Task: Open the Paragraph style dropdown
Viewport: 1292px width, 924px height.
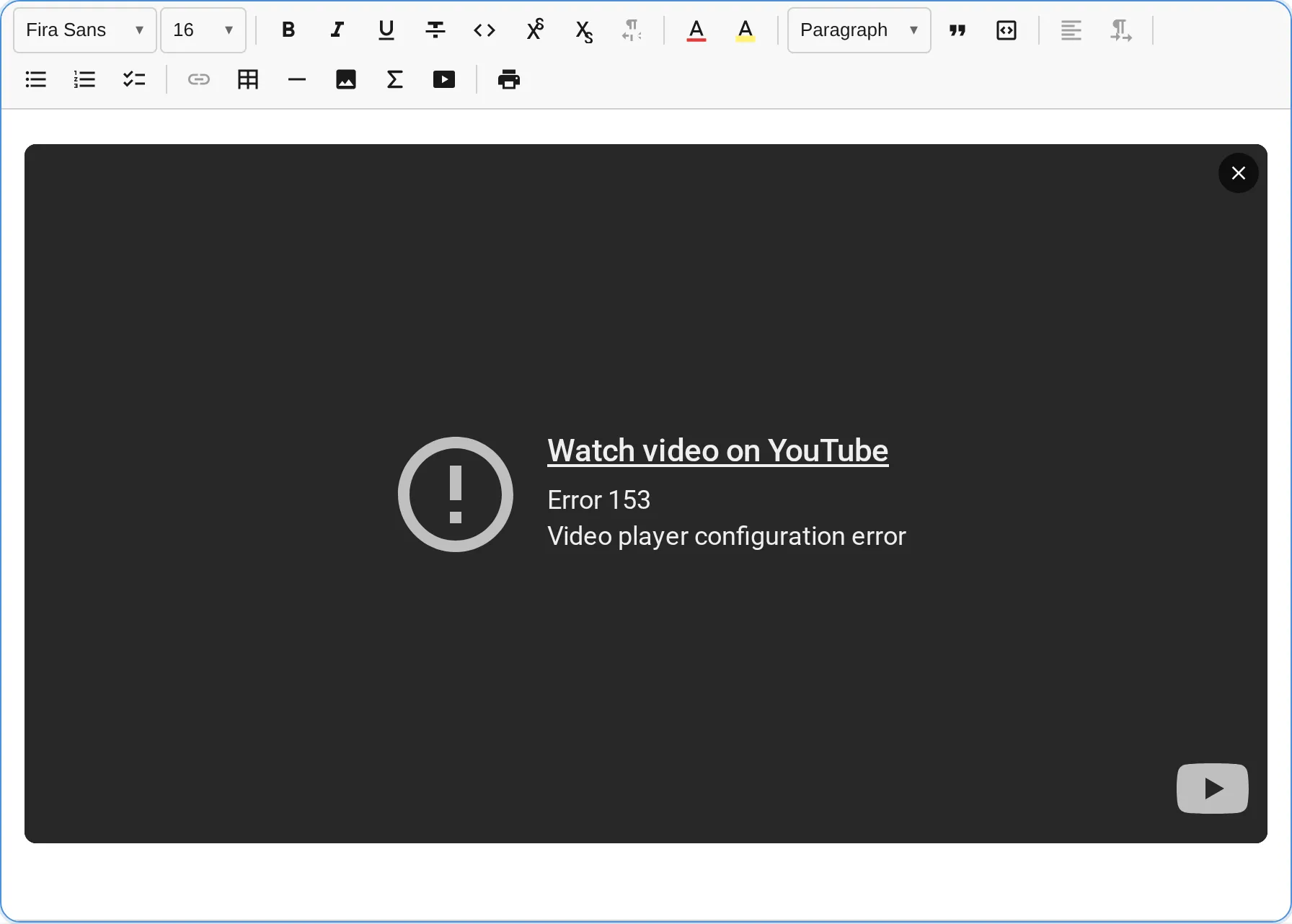Action: pyautogui.click(x=859, y=30)
